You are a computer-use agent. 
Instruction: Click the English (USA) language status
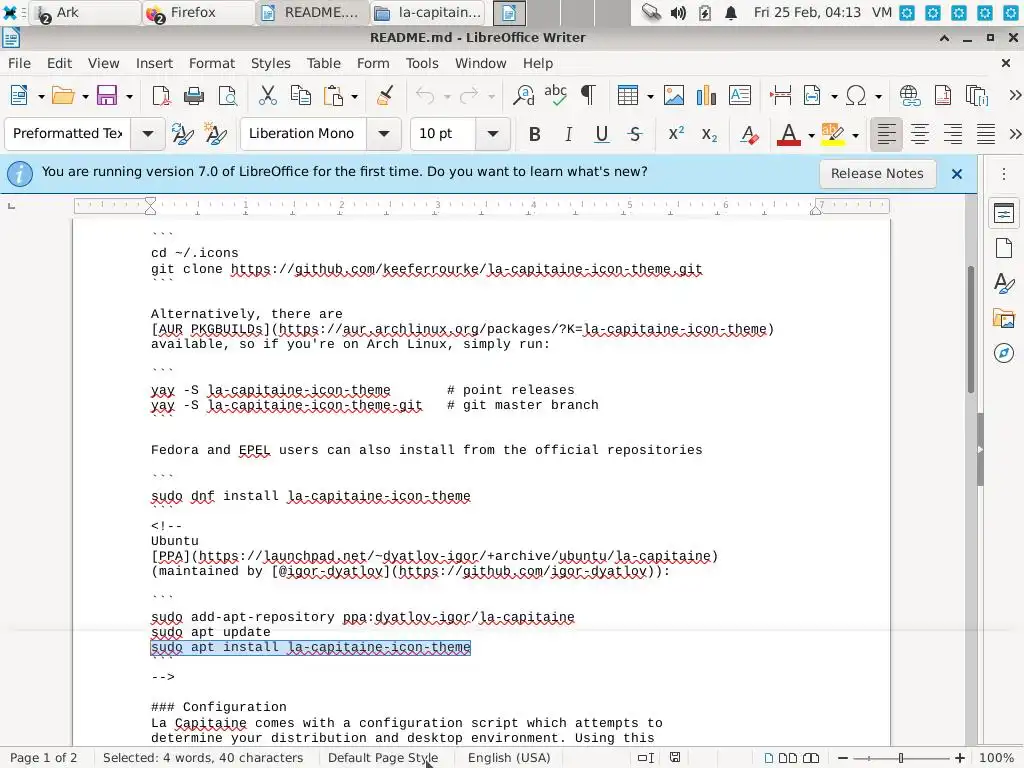(x=509, y=758)
